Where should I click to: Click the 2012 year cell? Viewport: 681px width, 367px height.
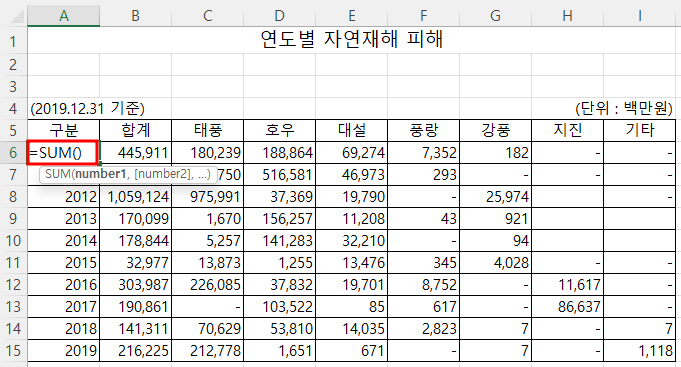(64, 196)
